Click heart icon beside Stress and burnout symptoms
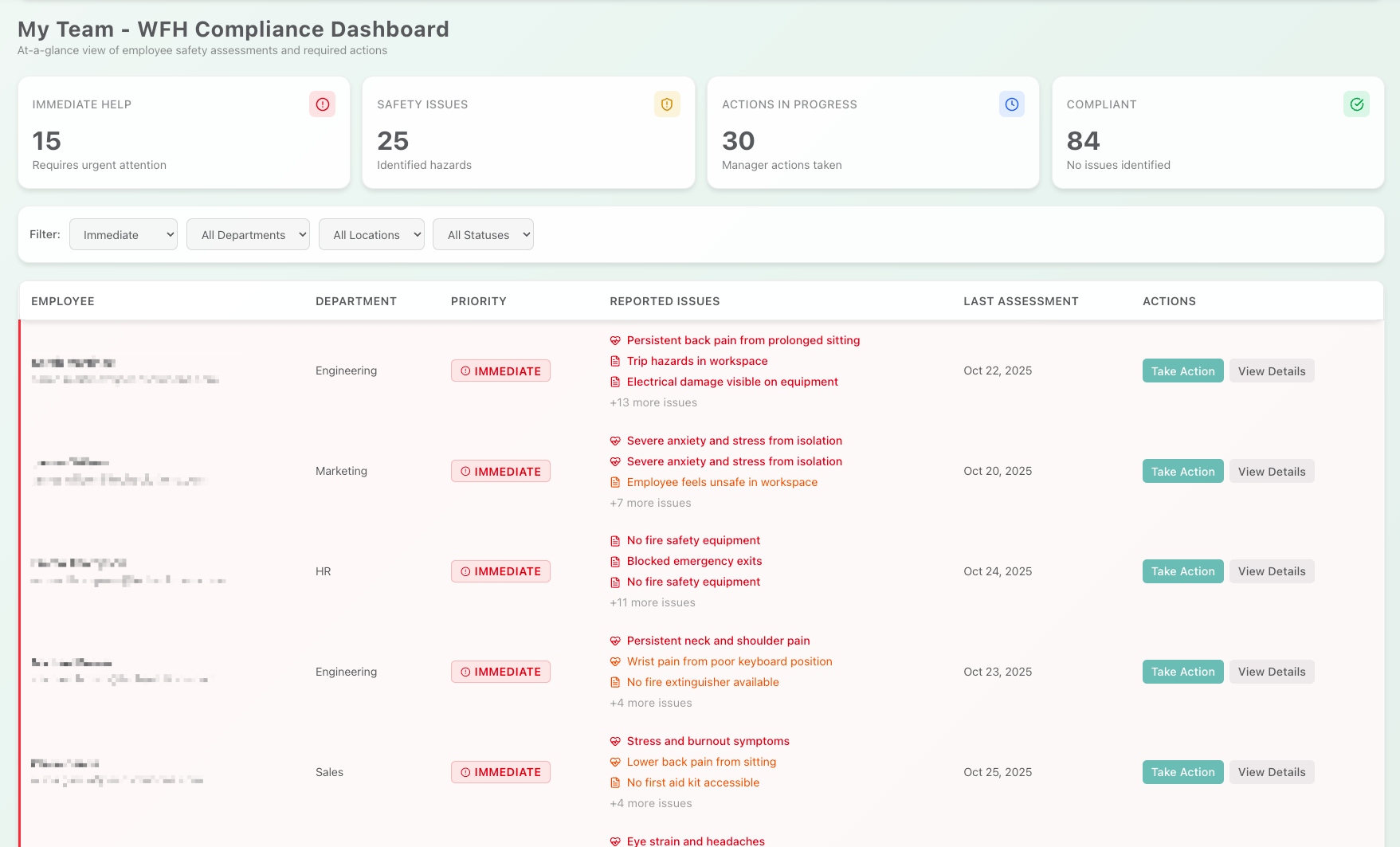1400x847 pixels. 615,742
